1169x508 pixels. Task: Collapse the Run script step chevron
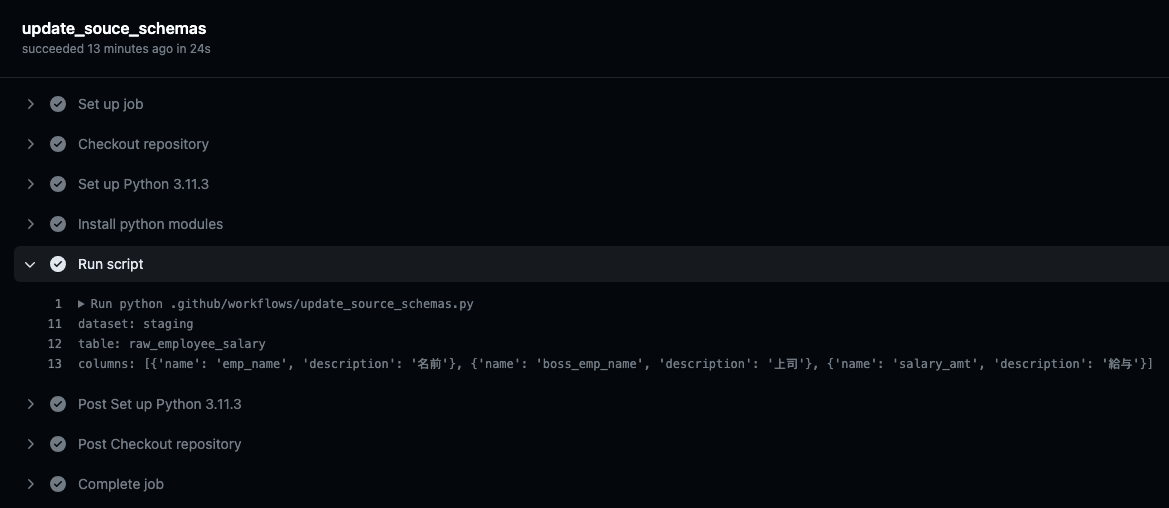click(31, 264)
